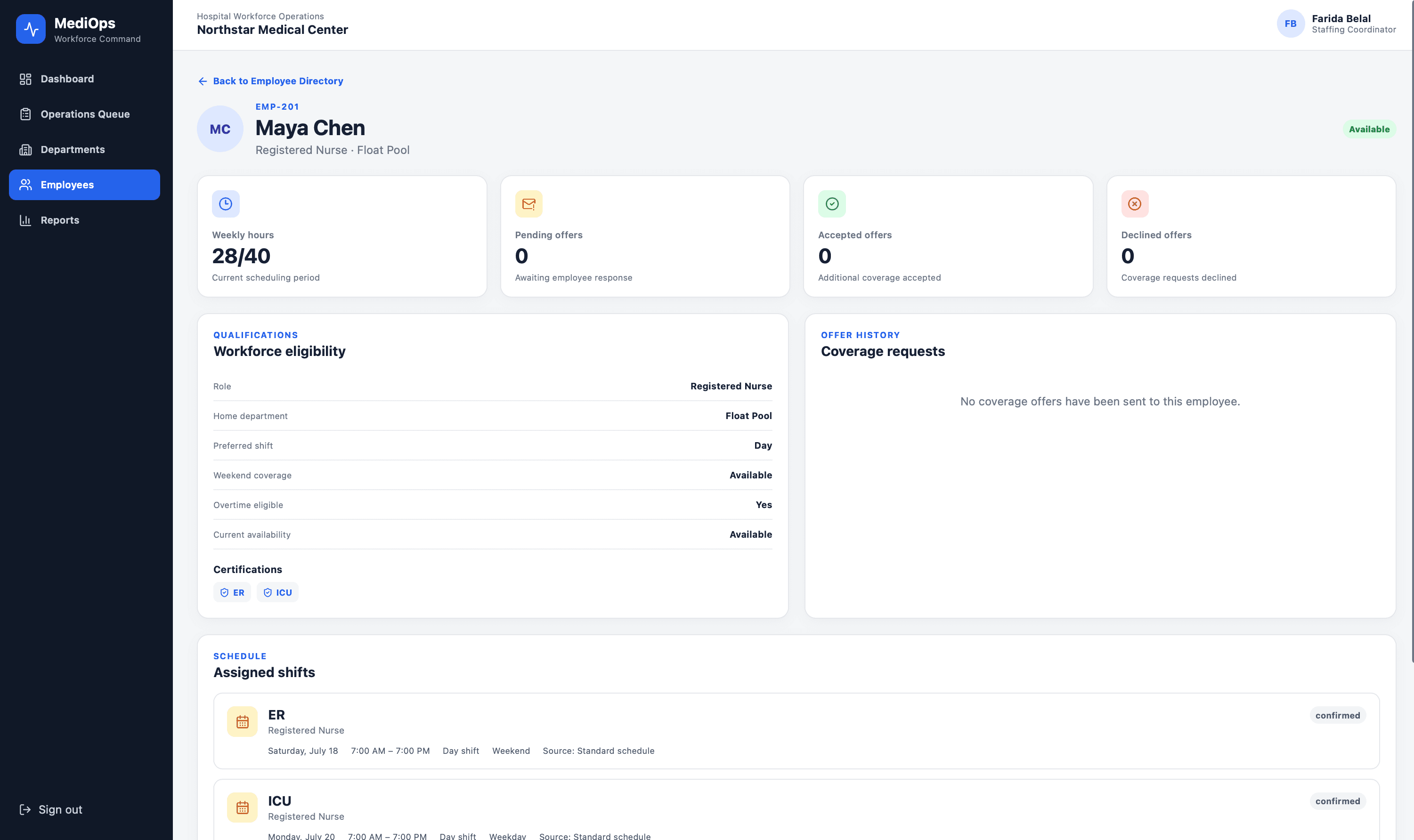Click the ICU shift confirmed badge
This screenshot has width=1414, height=840.
coord(1338,801)
